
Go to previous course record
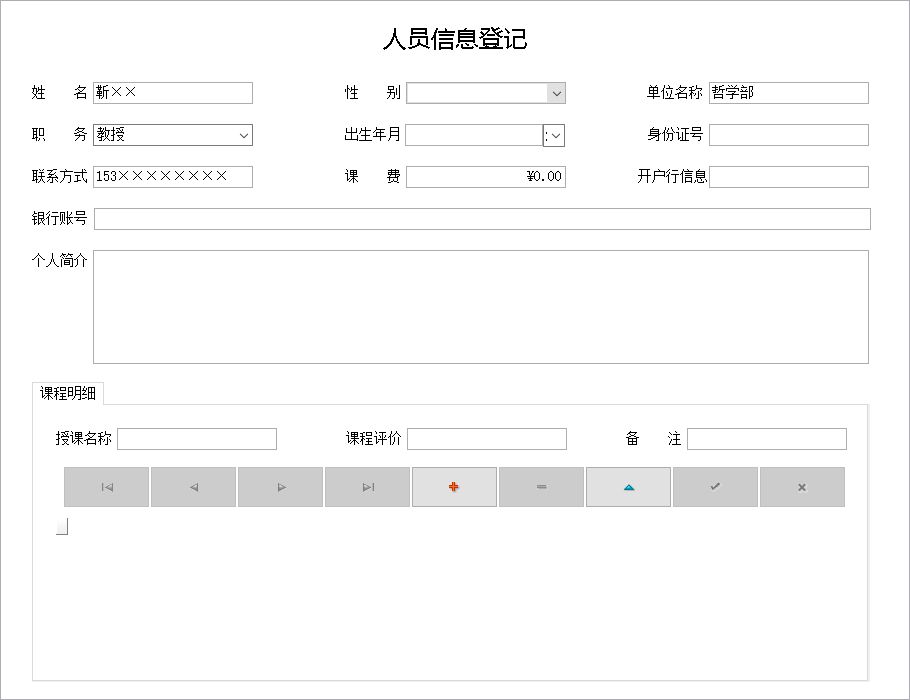point(193,487)
